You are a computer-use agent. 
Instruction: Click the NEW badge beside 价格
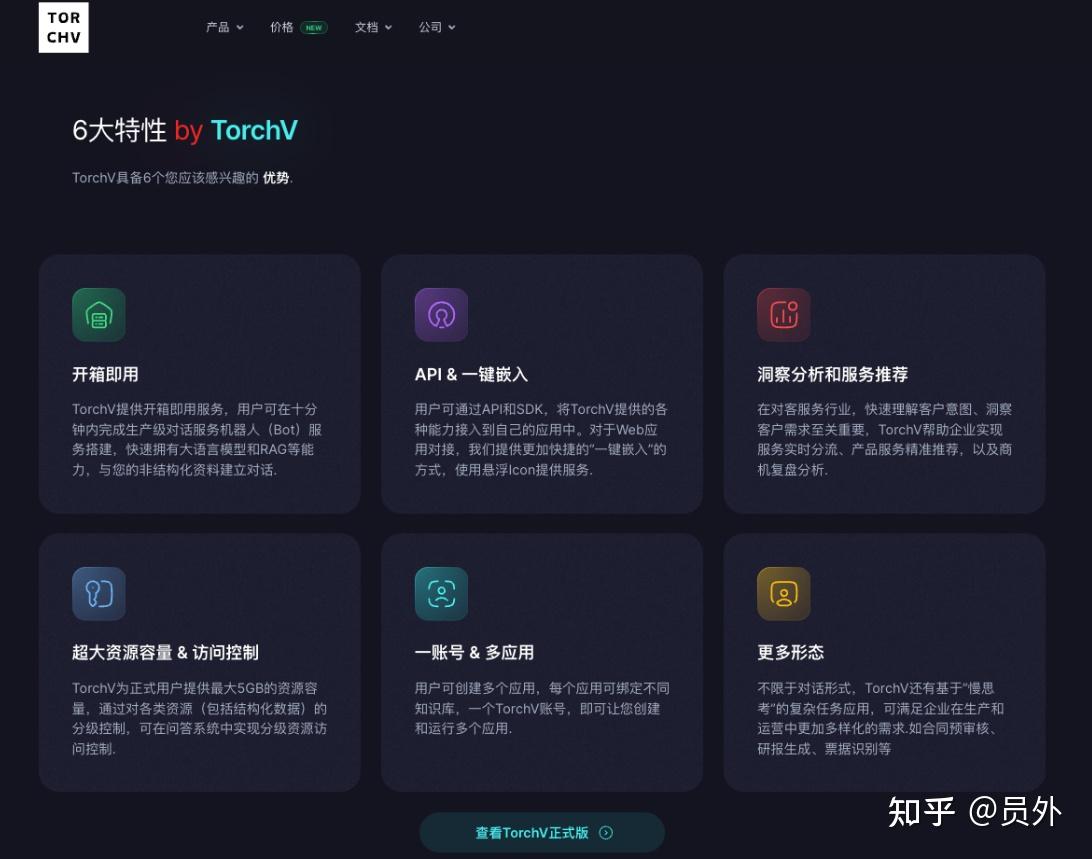313,28
